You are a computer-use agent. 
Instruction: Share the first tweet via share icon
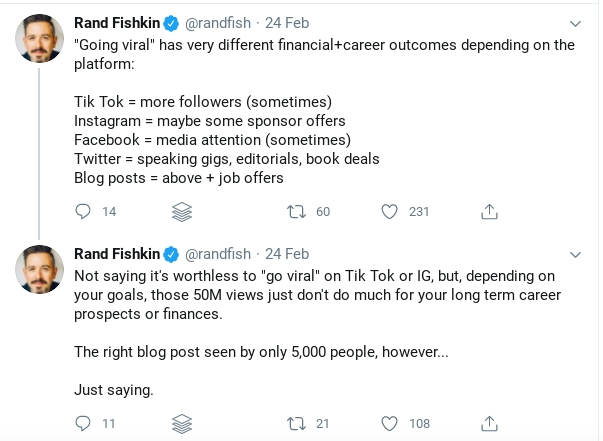point(489,211)
